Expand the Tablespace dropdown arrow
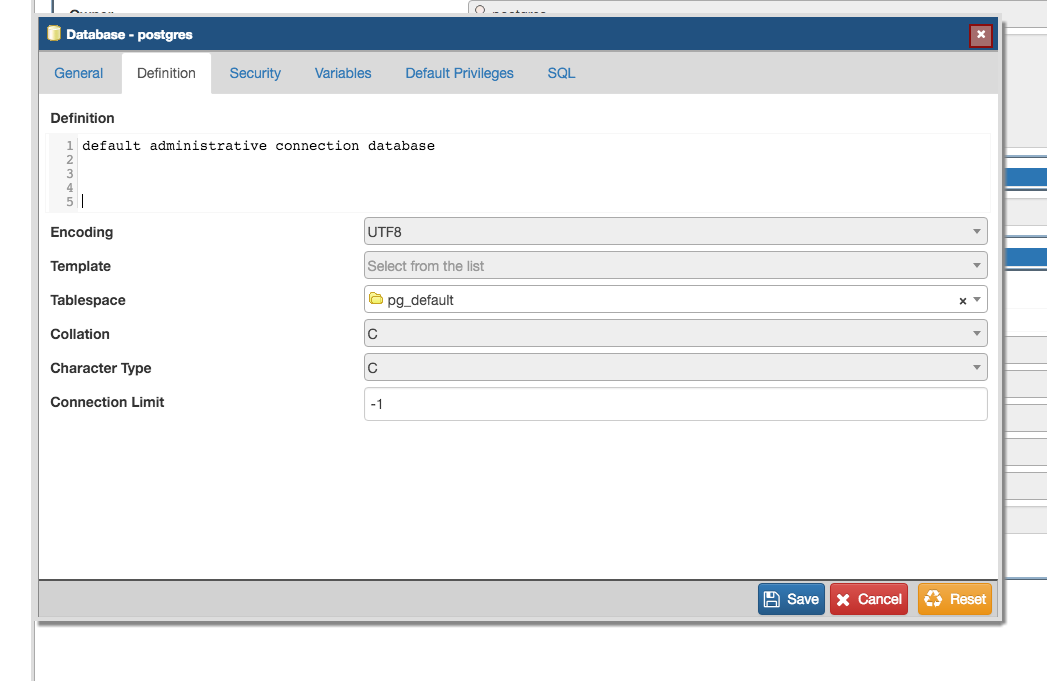 pos(977,300)
